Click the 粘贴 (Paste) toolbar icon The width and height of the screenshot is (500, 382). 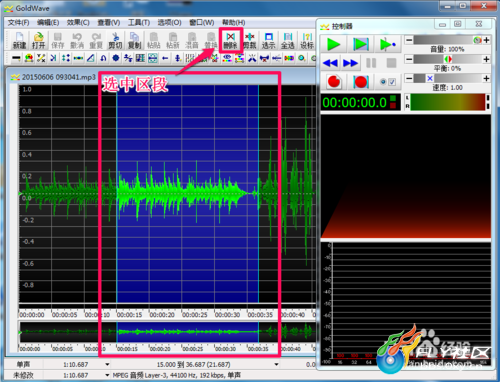pyautogui.click(x=154, y=40)
